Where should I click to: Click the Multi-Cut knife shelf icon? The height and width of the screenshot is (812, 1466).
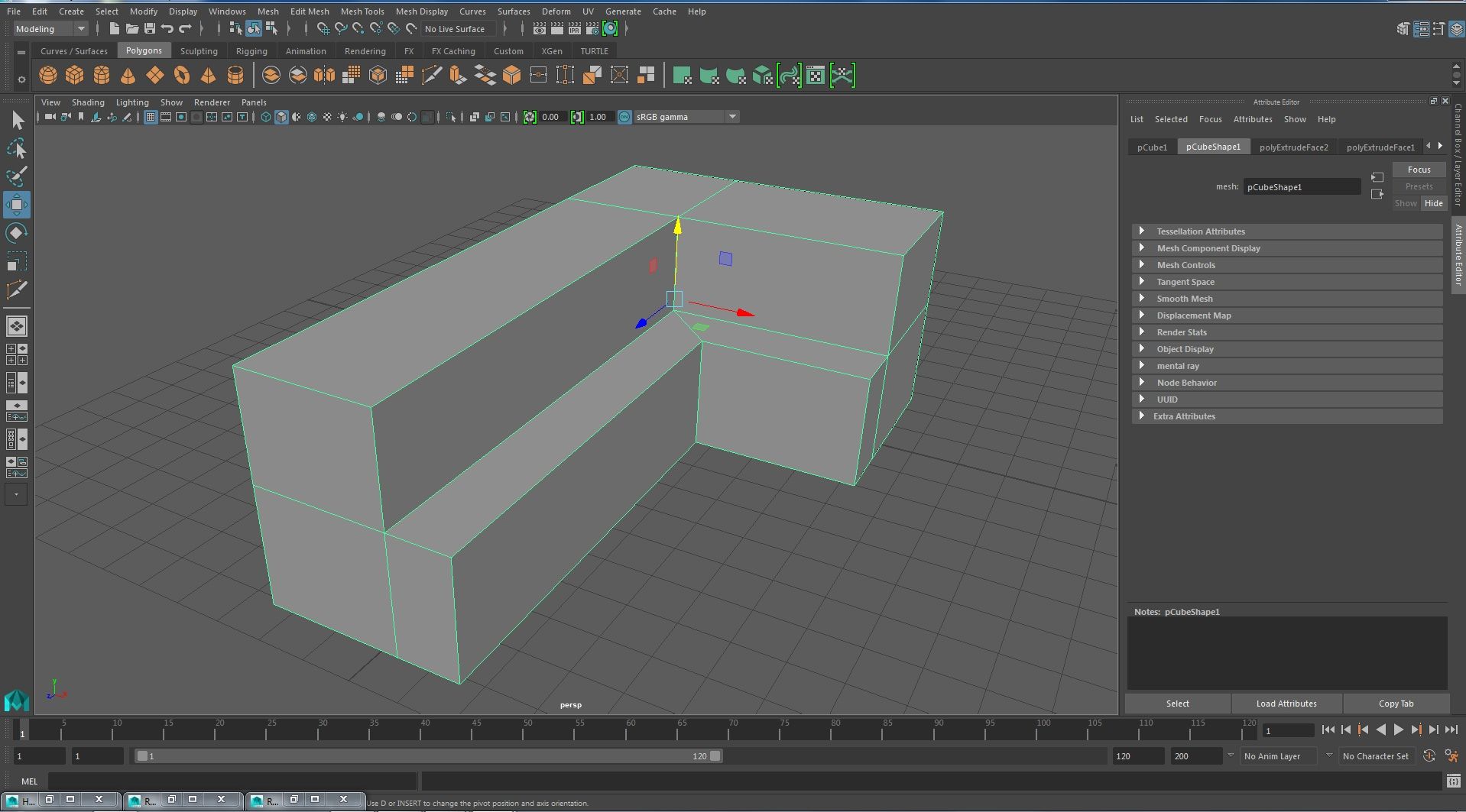[431, 75]
